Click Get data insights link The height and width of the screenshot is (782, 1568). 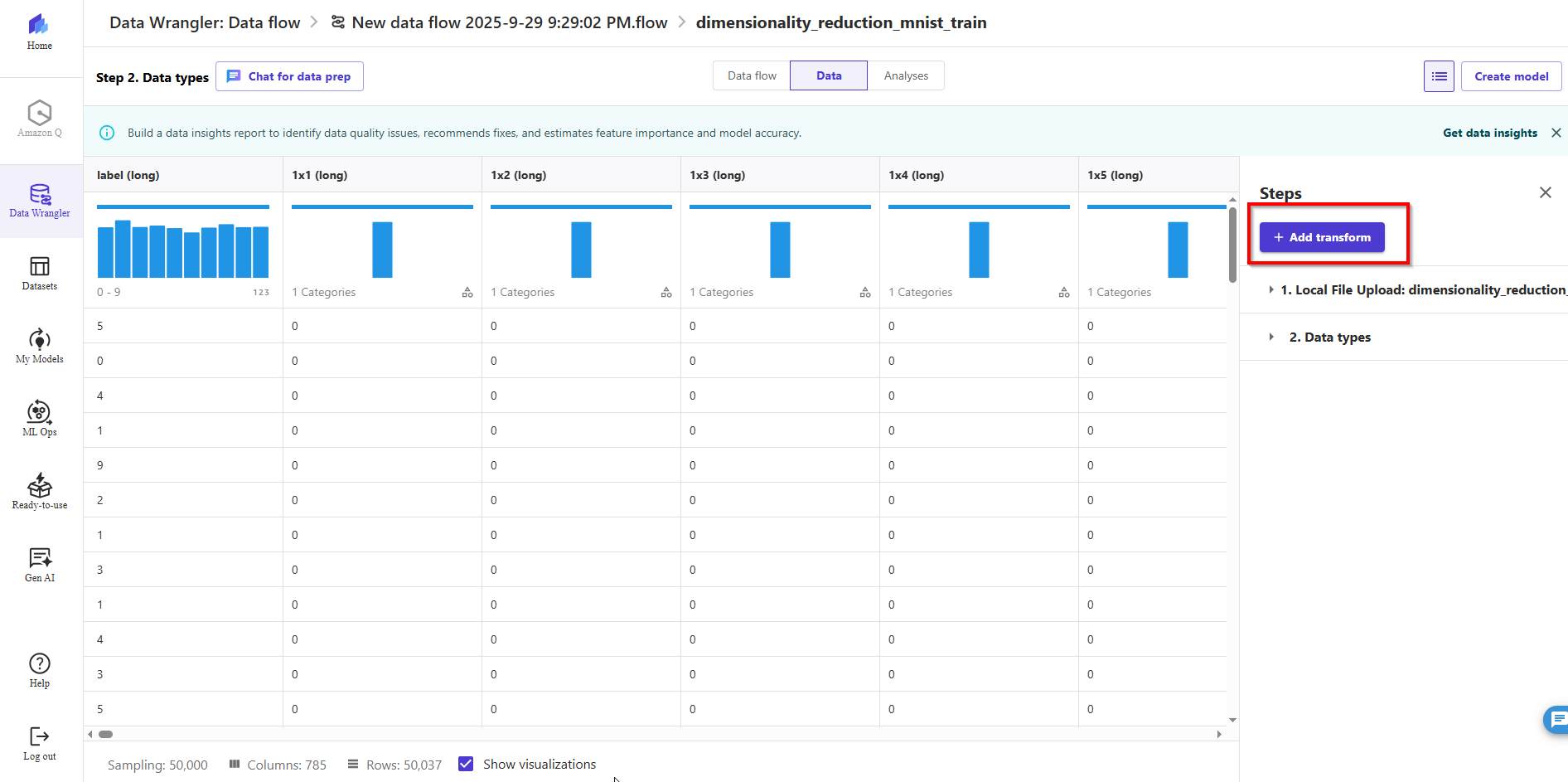point(1489,133)
